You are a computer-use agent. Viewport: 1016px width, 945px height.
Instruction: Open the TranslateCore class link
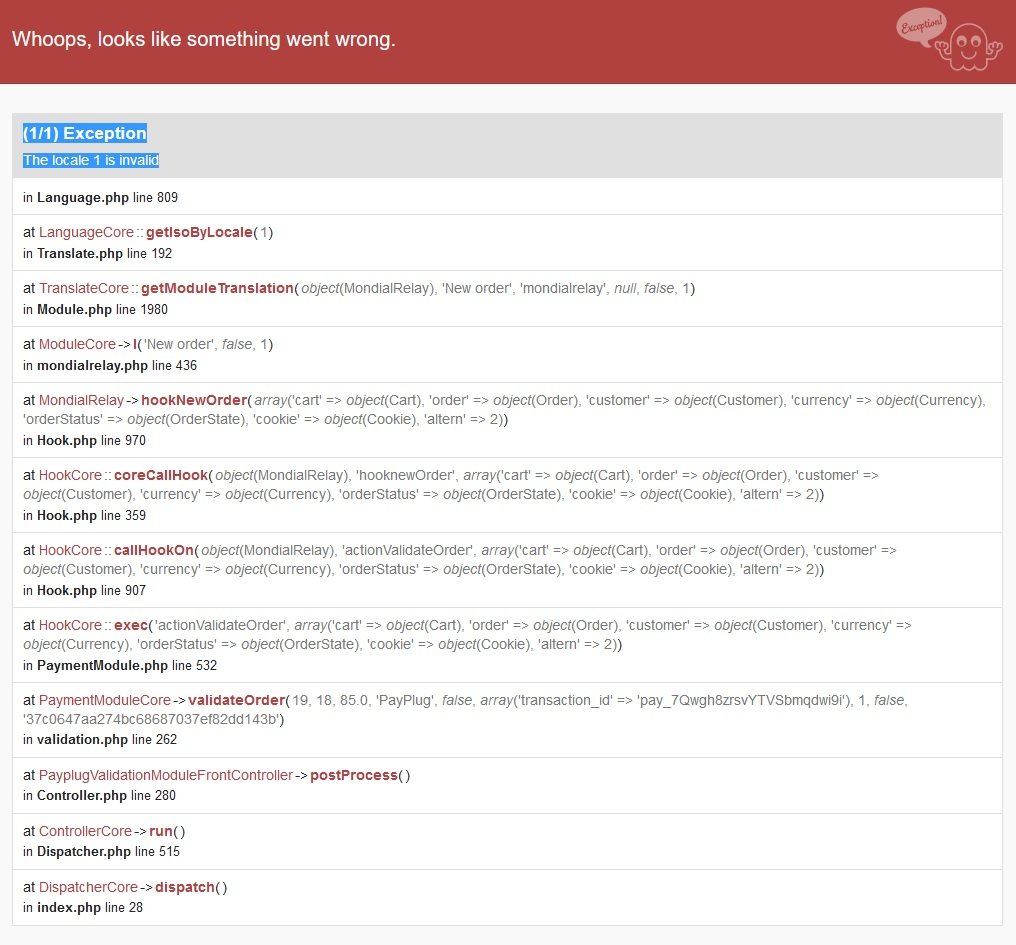(84, 288)
